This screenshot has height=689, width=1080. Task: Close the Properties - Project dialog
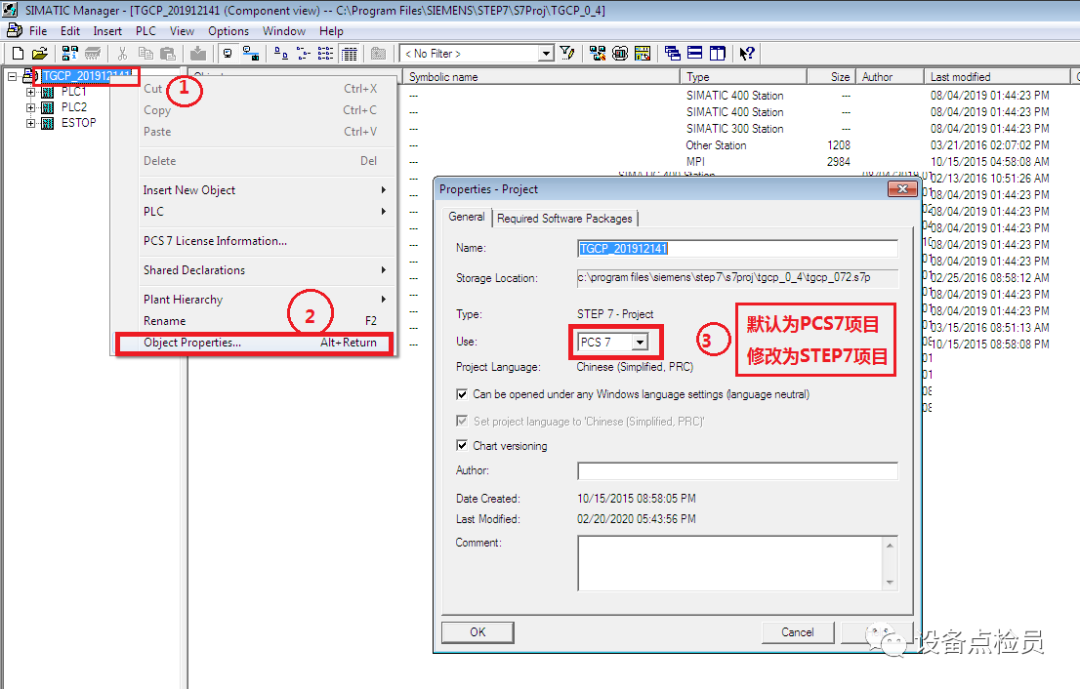tap(902, 189)
